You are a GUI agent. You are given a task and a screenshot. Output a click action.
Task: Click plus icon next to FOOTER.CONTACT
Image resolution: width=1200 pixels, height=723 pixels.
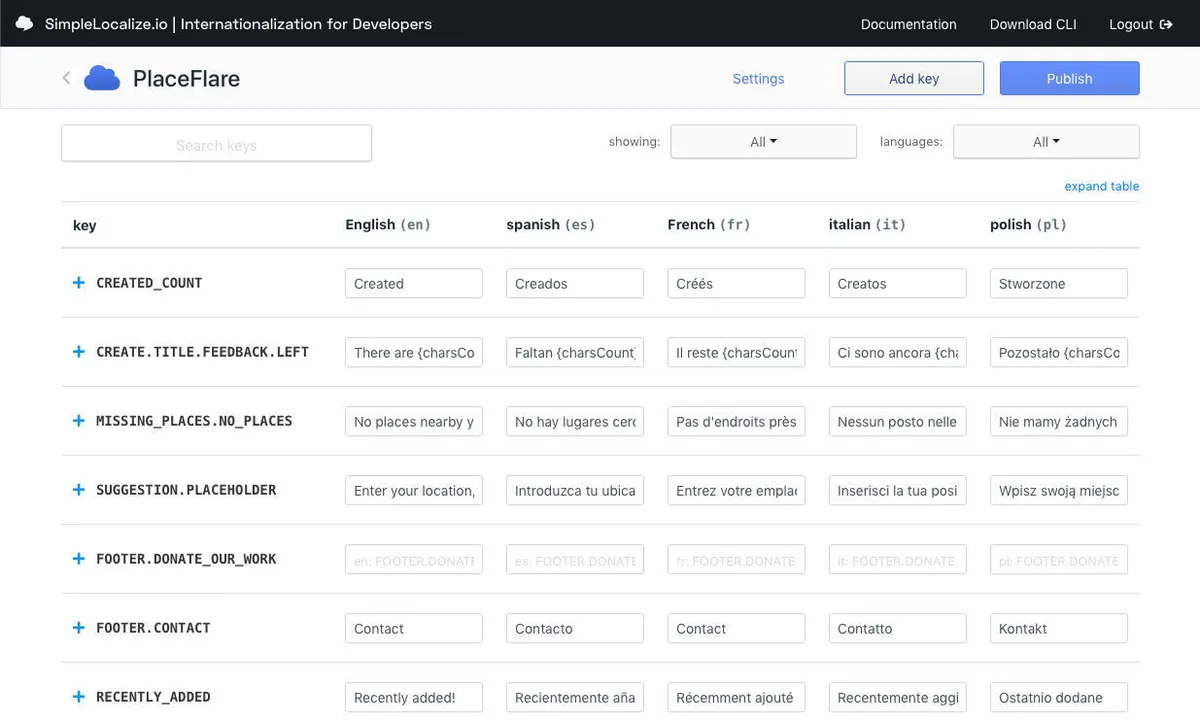click(x=79, y=628)
